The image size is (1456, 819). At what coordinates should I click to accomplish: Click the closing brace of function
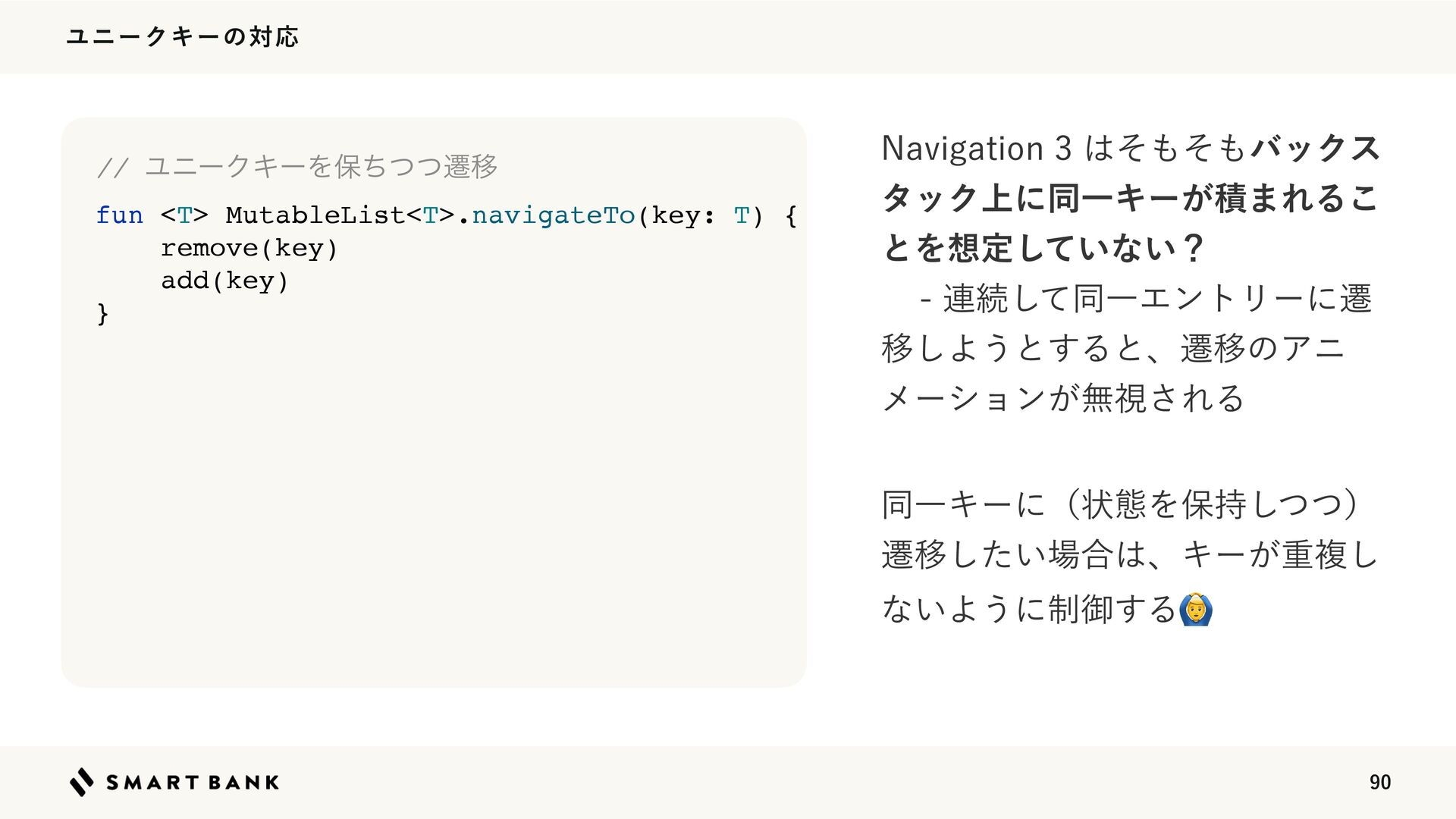103,313
